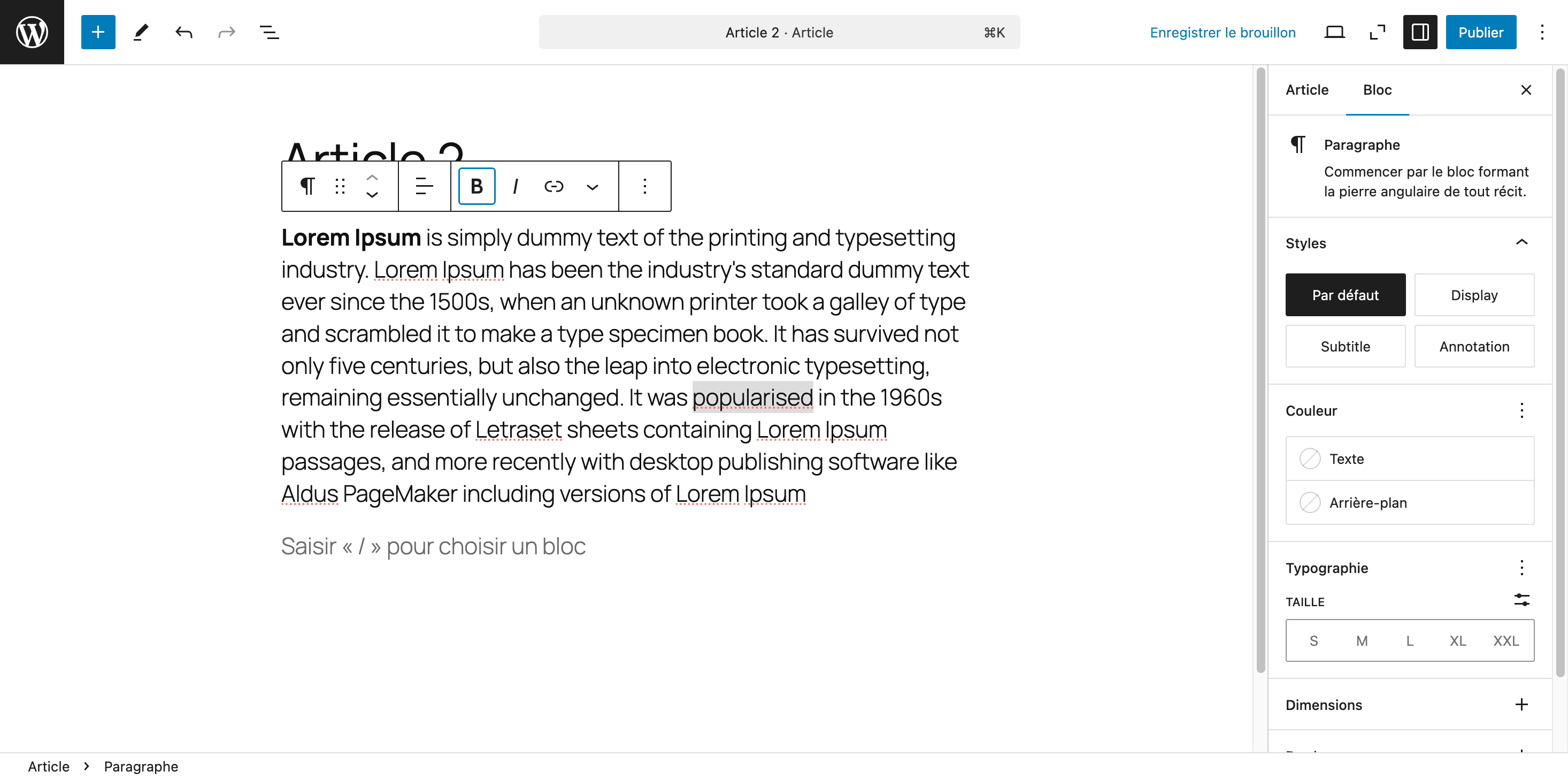Image resolution: width=1568 pixels, height=779 pixels.
Task: Click the undo arrow icon
Action: pos(183,32)
